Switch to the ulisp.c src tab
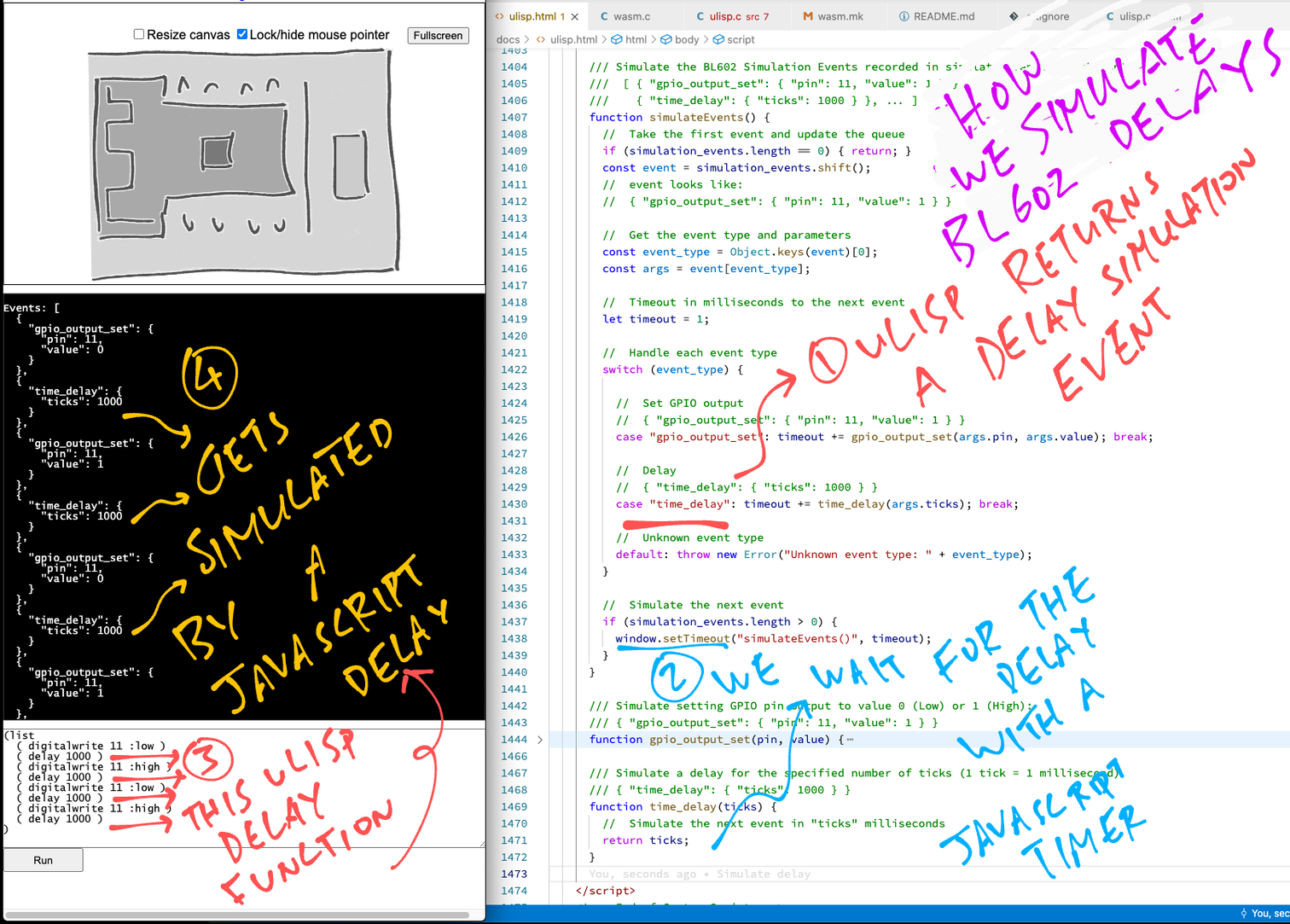The height and width of the screenshot is (924, 1290). pos(732,16)
